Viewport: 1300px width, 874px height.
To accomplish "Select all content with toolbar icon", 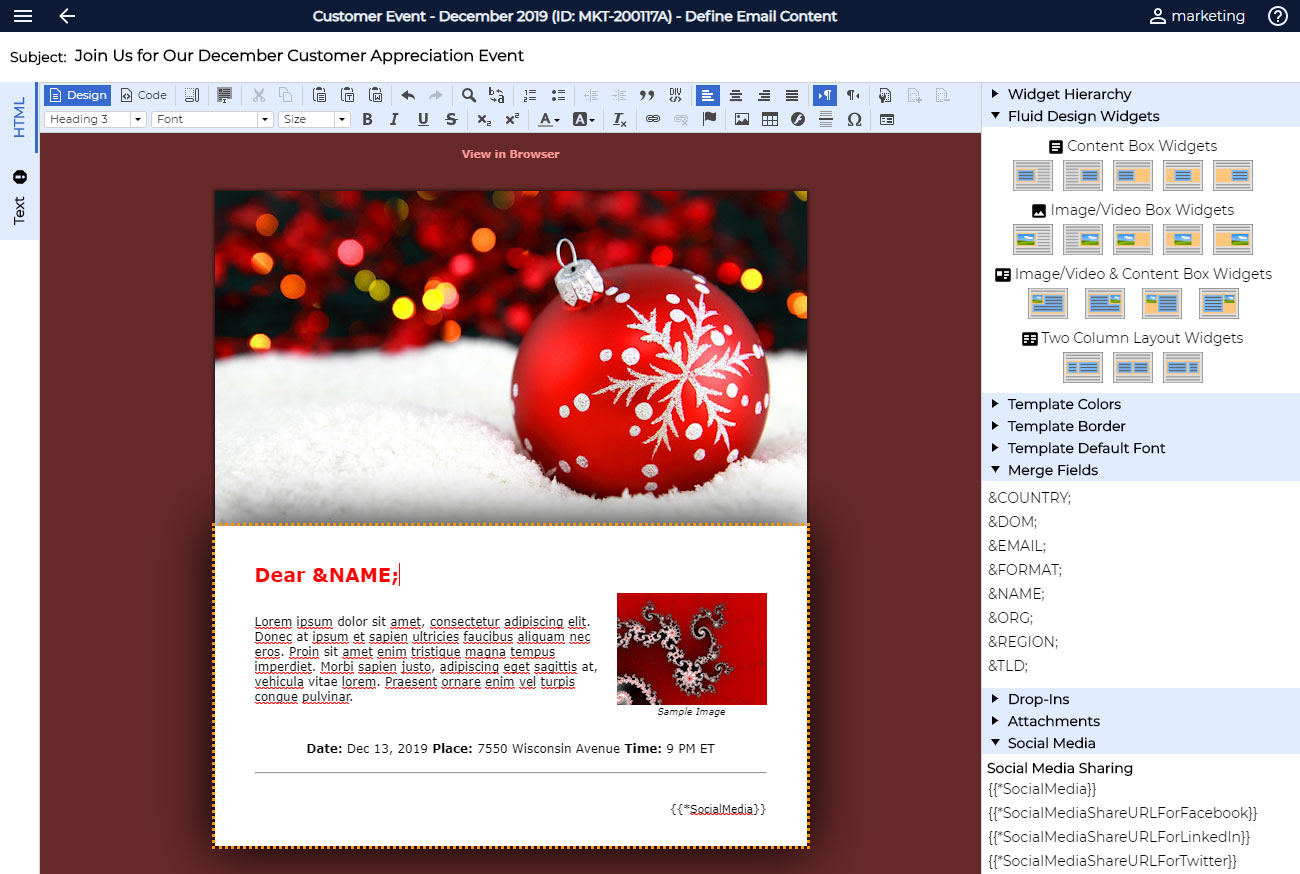I will click(x=224, y=95).
